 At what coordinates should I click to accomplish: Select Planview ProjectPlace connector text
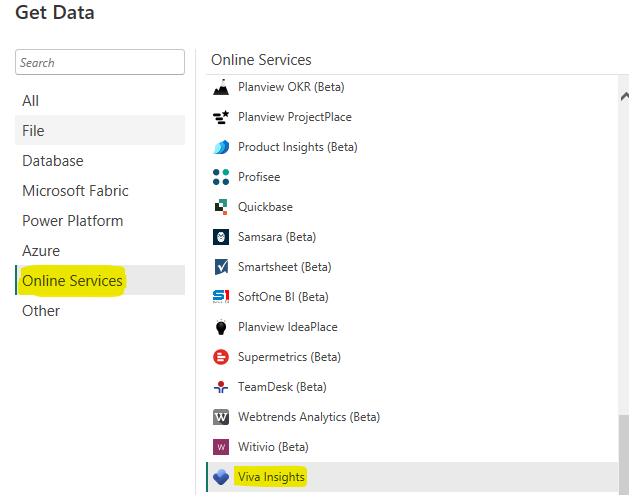click(295, 117)
